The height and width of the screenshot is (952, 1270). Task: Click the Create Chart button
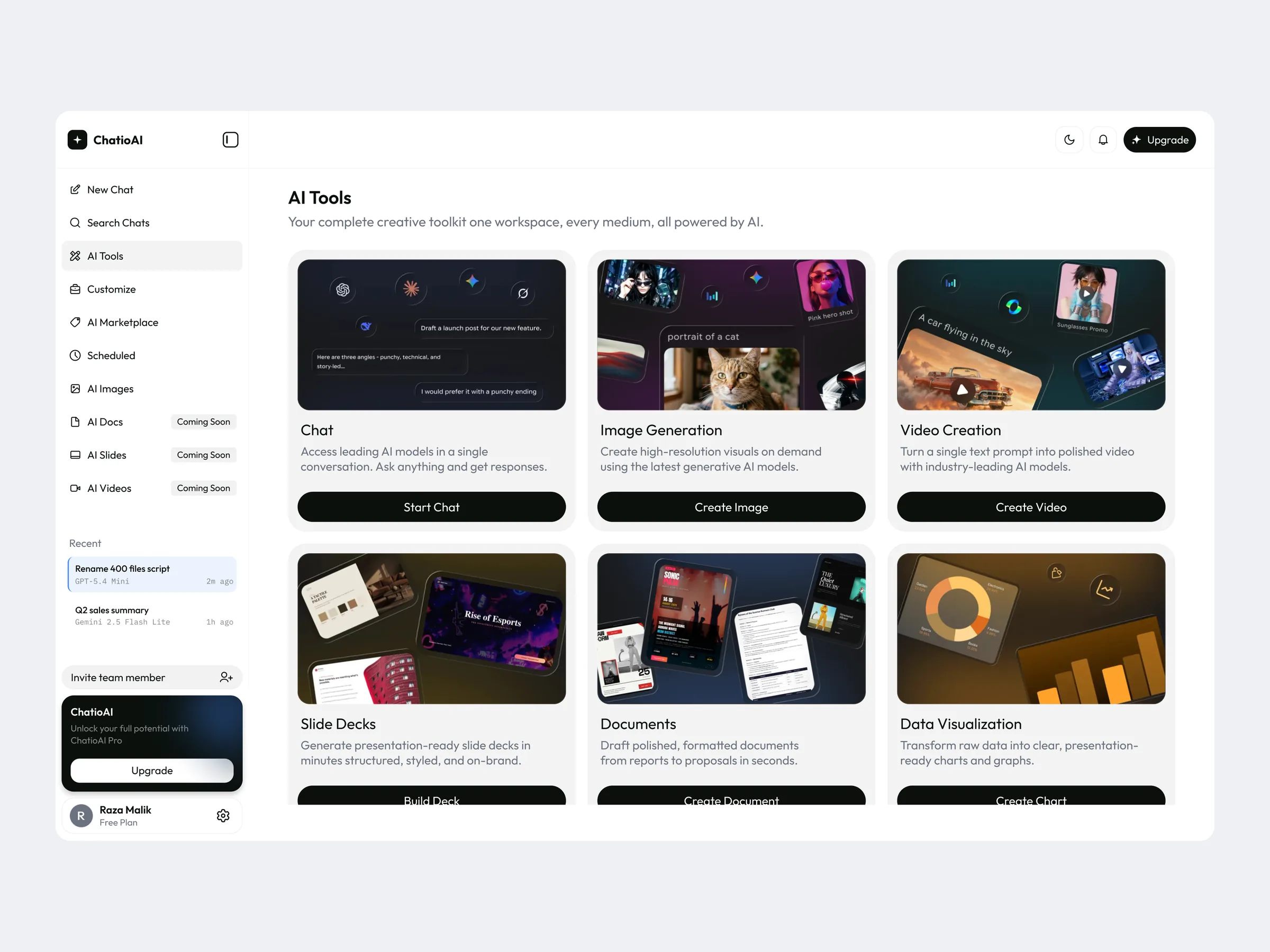coord(1031,796)
